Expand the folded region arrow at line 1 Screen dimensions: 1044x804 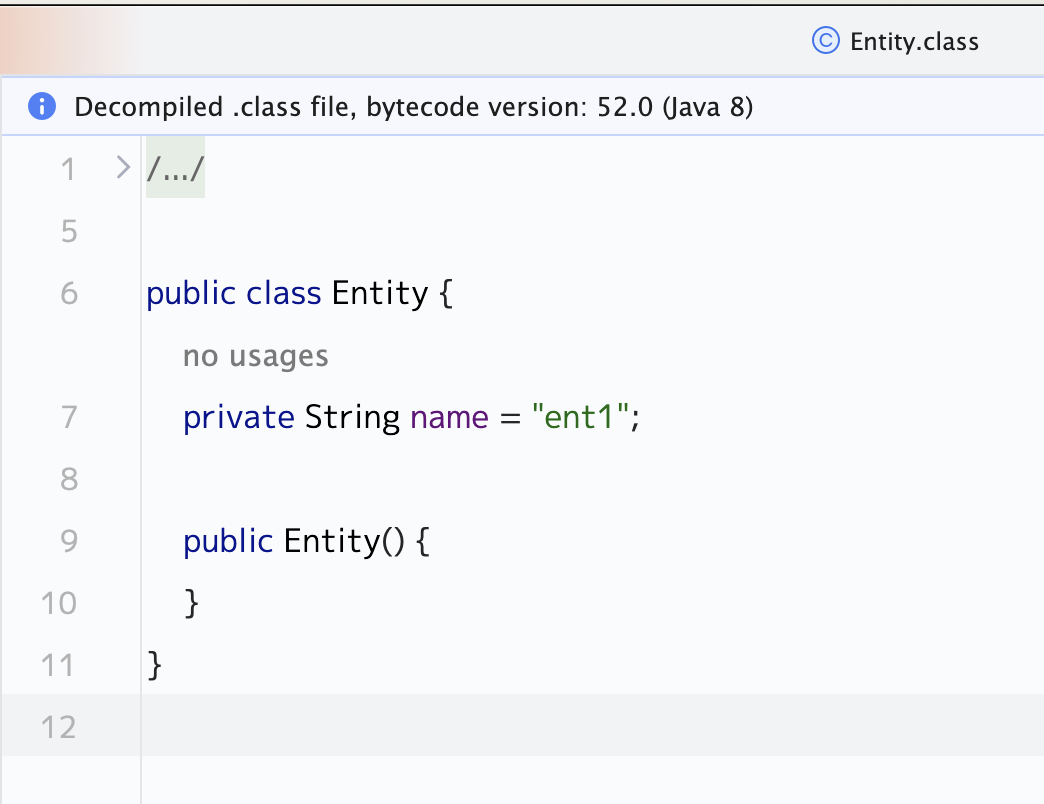(123, 167)
